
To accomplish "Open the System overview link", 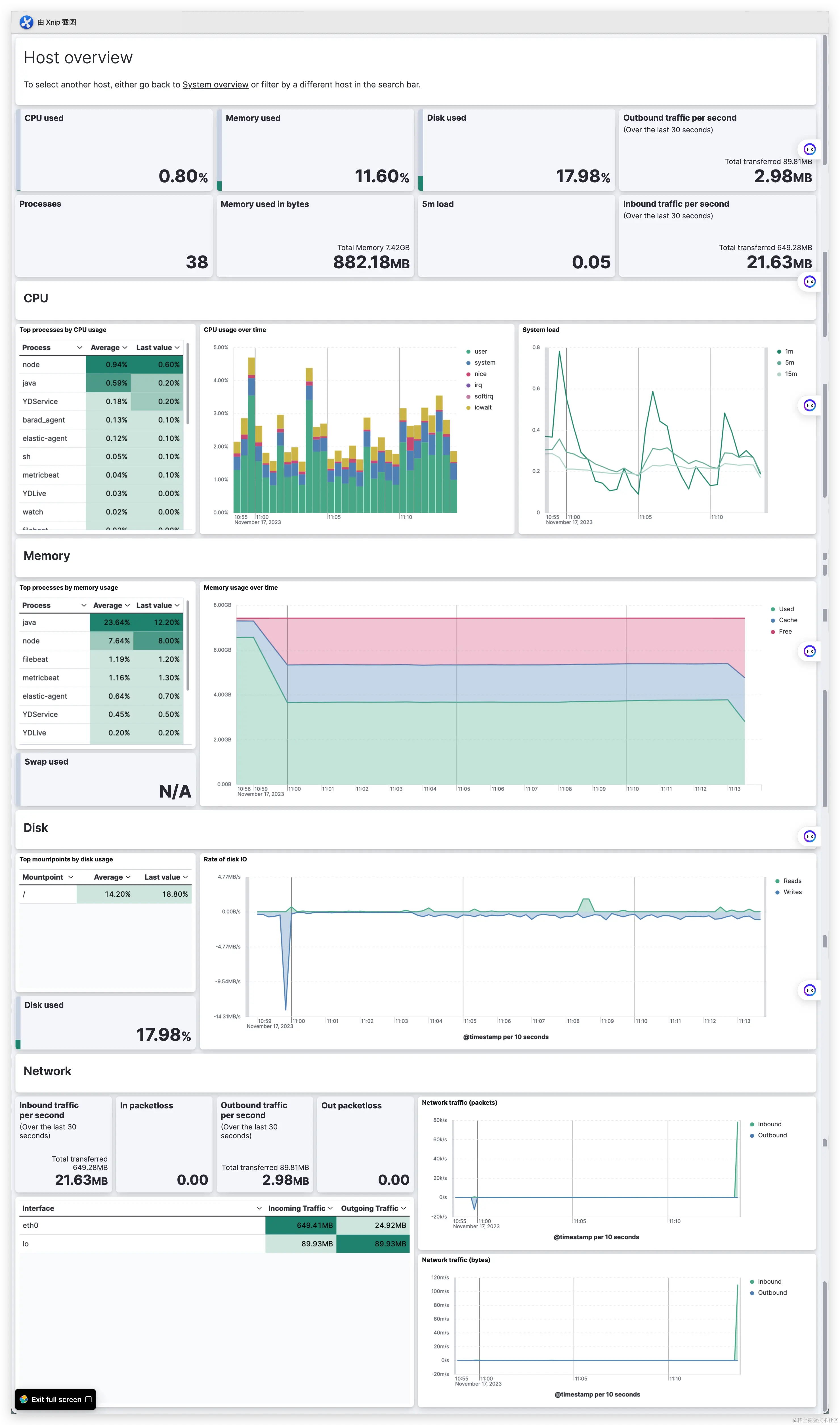I will point(215,84).
